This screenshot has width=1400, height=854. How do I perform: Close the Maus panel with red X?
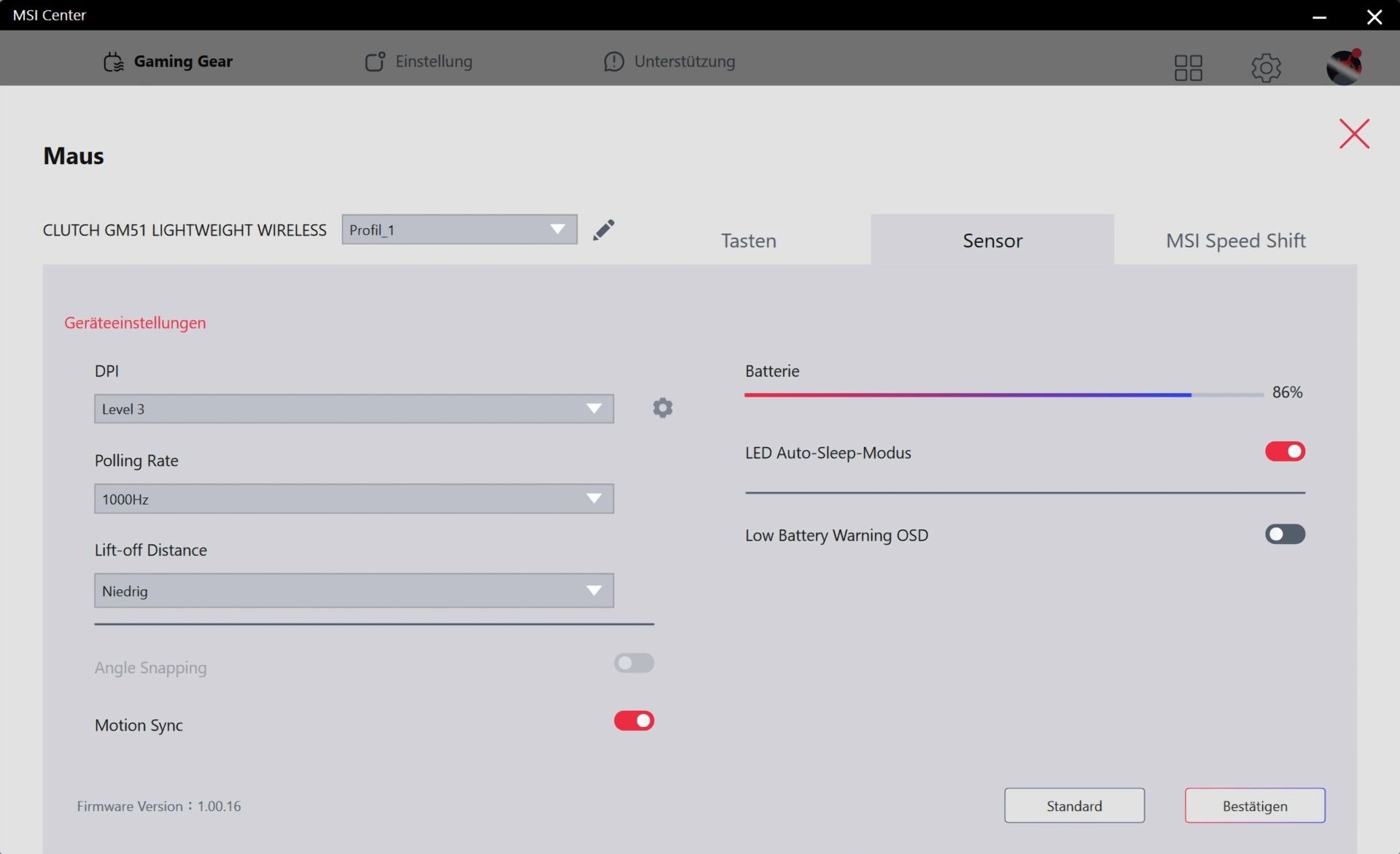pyautogui.click(x=1354, y=133)
